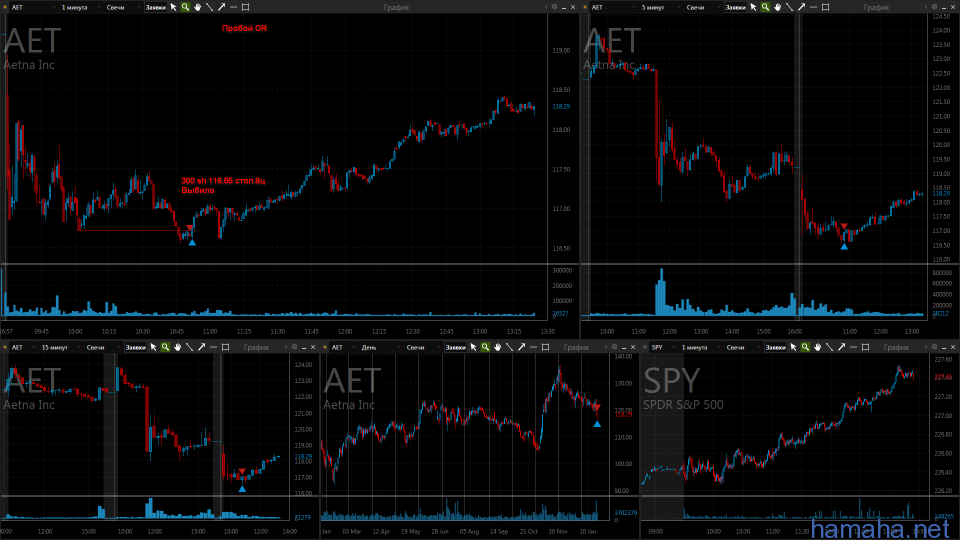Toggle Заявки in the SPY chart
Viewport: 960px width, 540px height.
pos(776,347)
